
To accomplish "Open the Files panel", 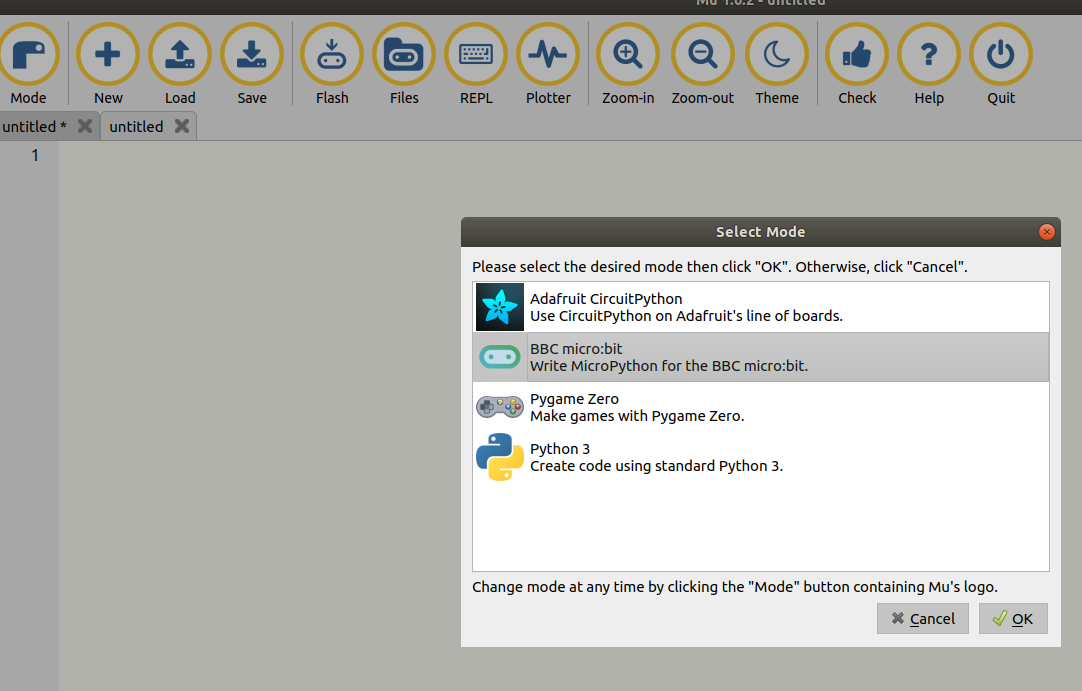I will (x=404, y=64).
